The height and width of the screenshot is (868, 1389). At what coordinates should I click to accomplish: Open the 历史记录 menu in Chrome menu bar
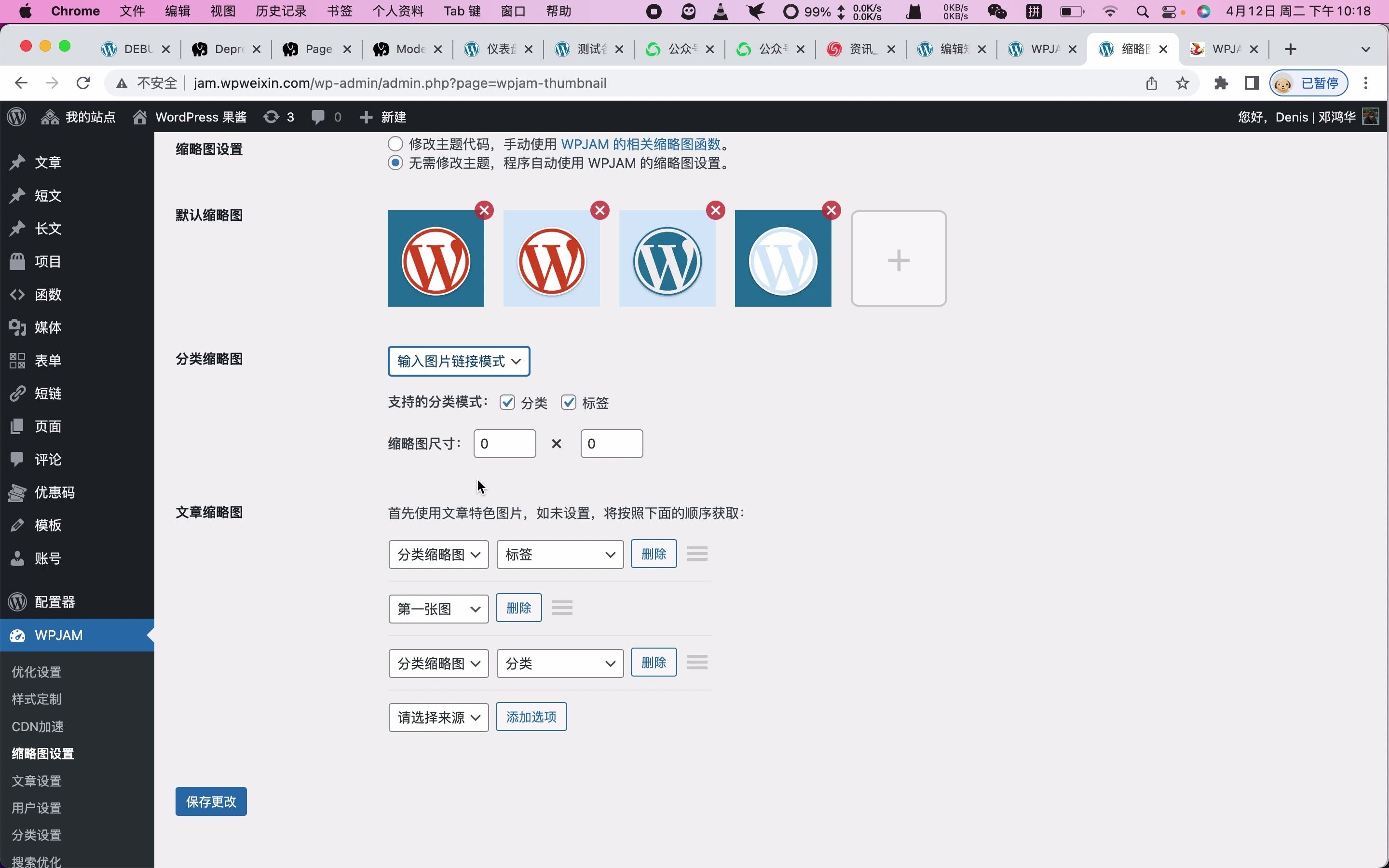(281, 12)
